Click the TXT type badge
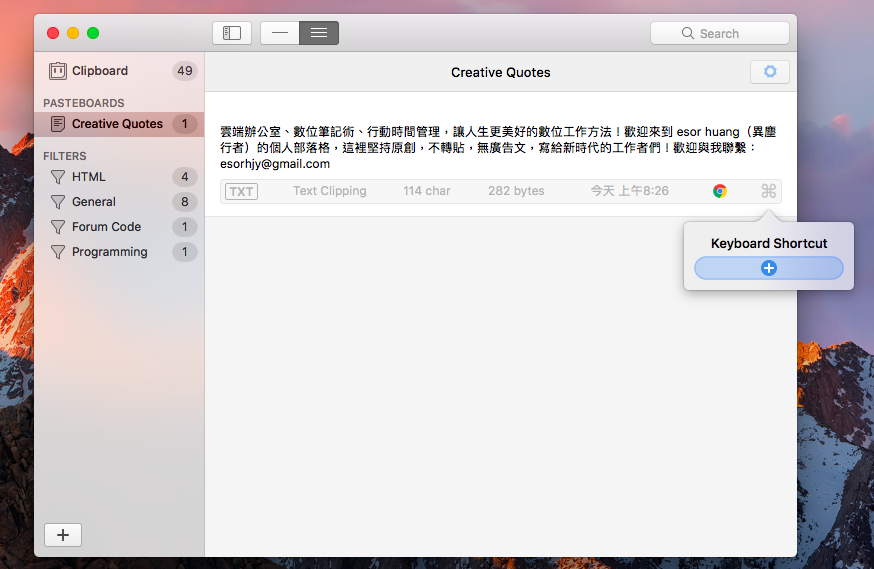 pyautogui.click(x=241, y=191)
